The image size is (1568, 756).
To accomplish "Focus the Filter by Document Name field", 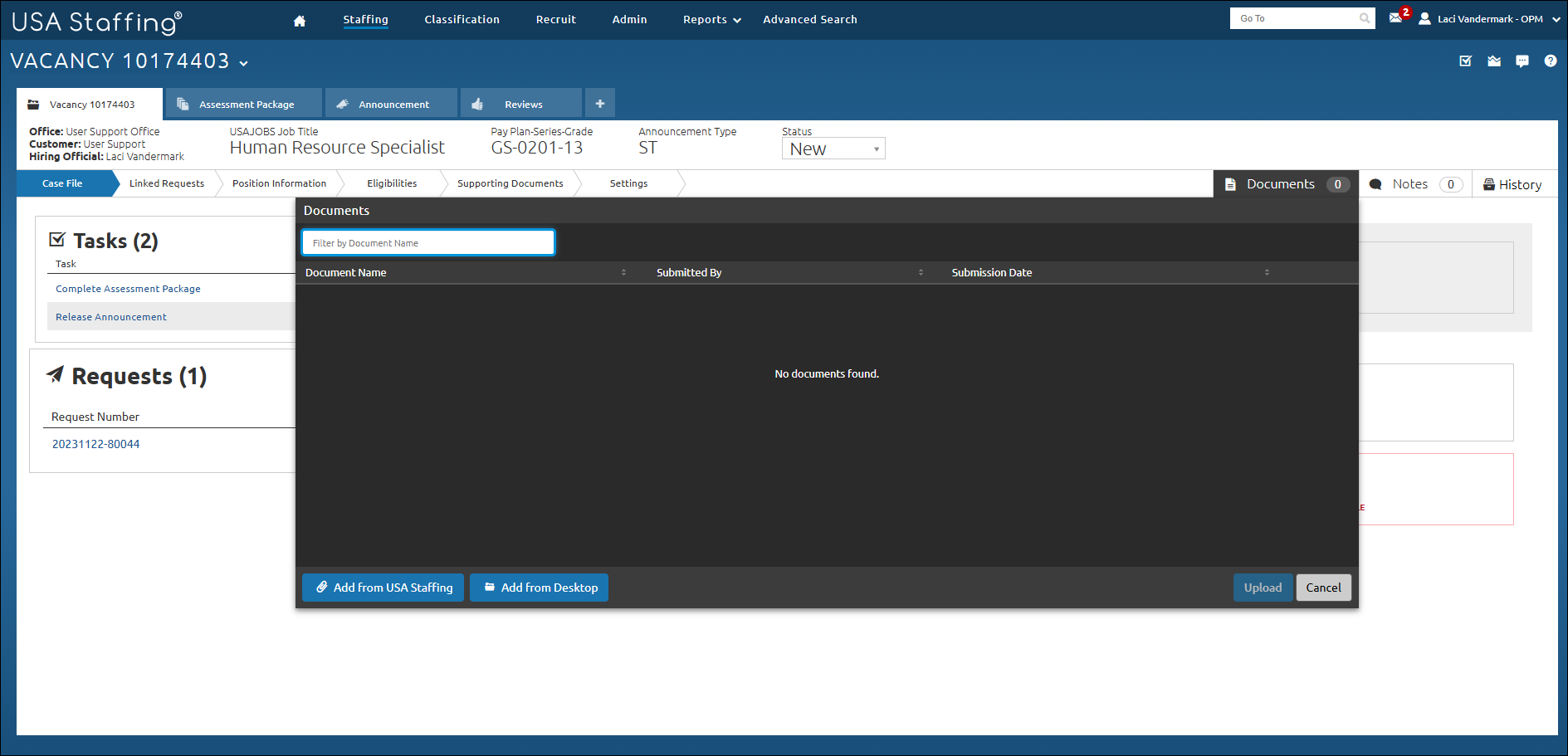I will pos(428,243).
